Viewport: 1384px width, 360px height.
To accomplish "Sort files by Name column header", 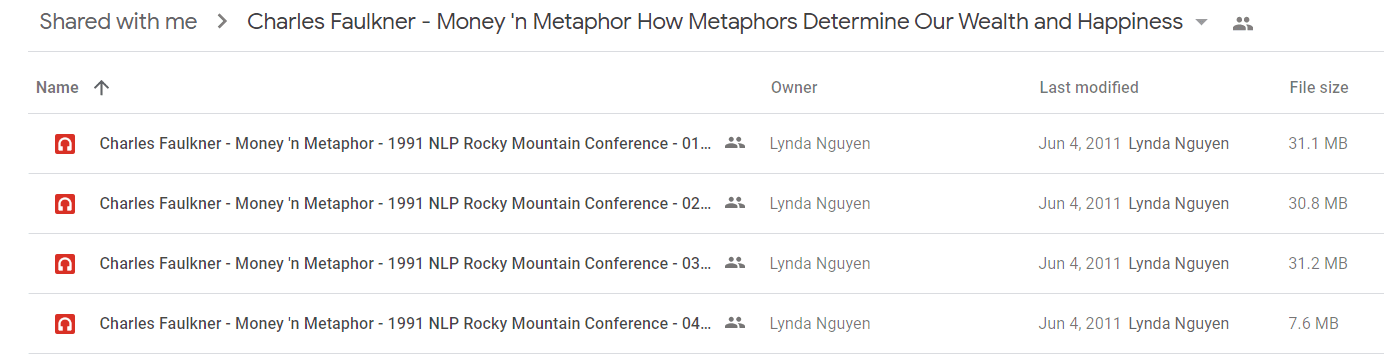I will pyautogui.click(x=57, y=87).
